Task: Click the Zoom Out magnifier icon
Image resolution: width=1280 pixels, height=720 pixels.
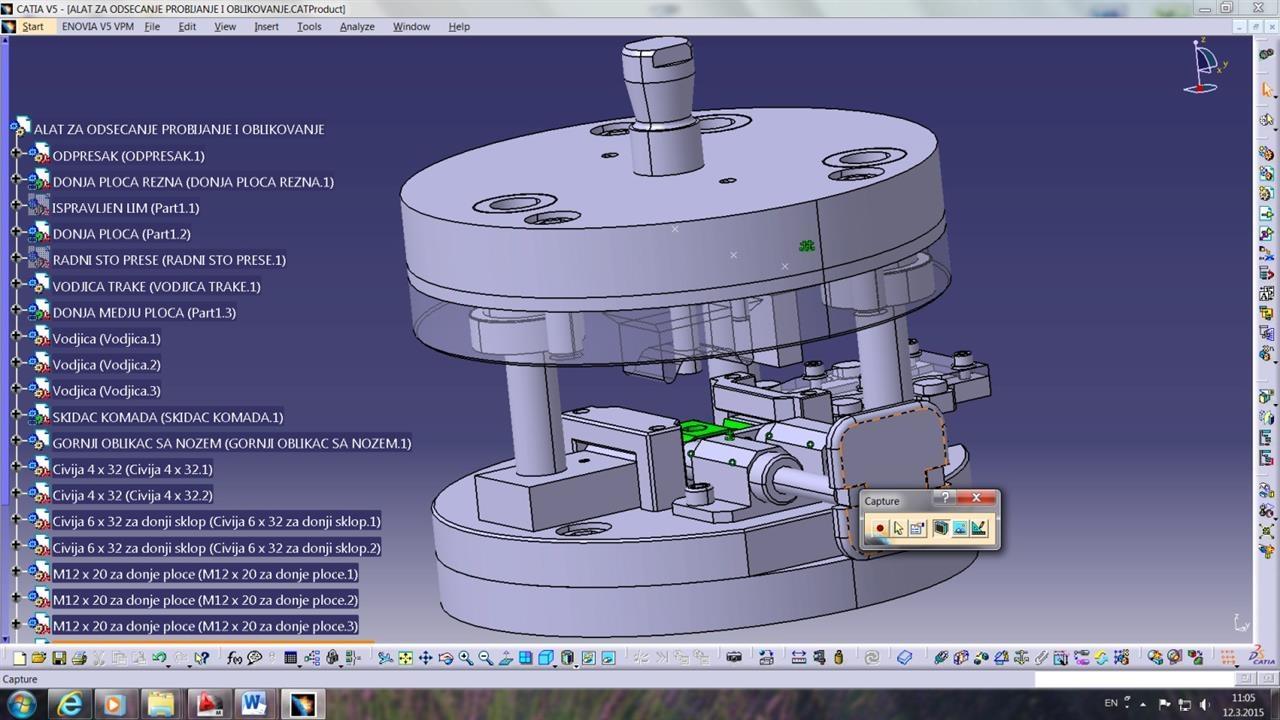Action: [x=485, y=658]
